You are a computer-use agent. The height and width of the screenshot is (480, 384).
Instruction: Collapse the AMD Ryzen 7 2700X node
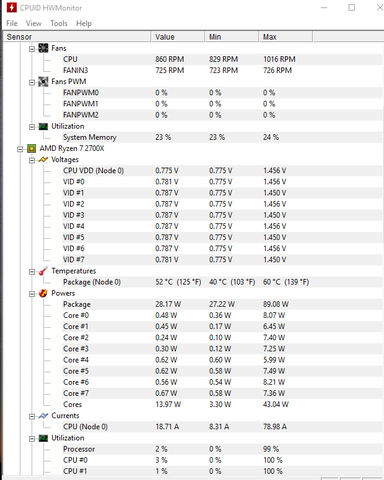click(20, 149)
